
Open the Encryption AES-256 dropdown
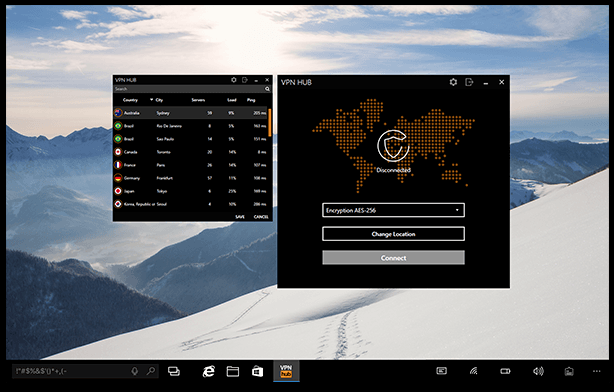point(393,210)
